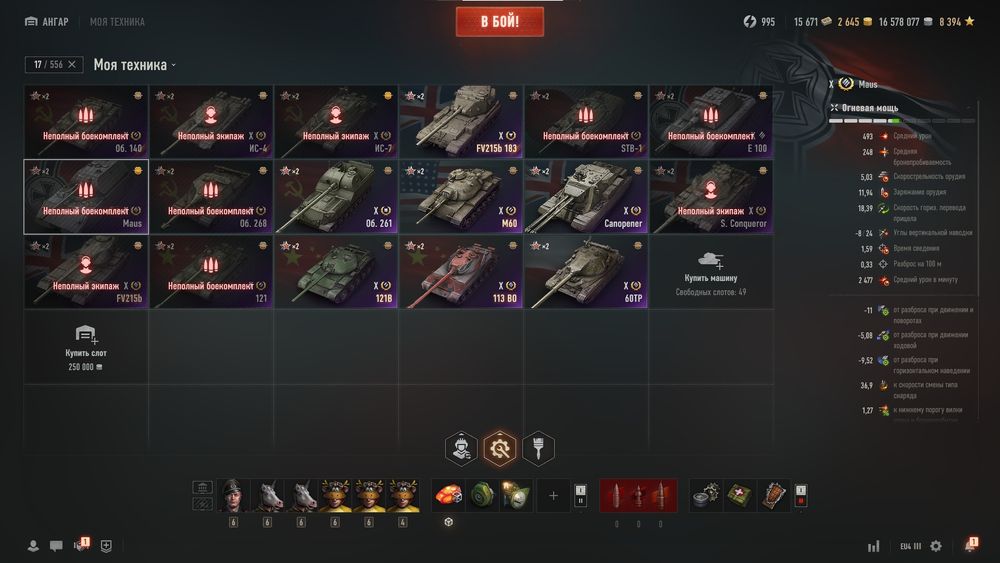Select the wrench-gear maintenance hexagon icon
This screenshot has width=1000, height=563.
pyautogui.click(x=500, y=448)
